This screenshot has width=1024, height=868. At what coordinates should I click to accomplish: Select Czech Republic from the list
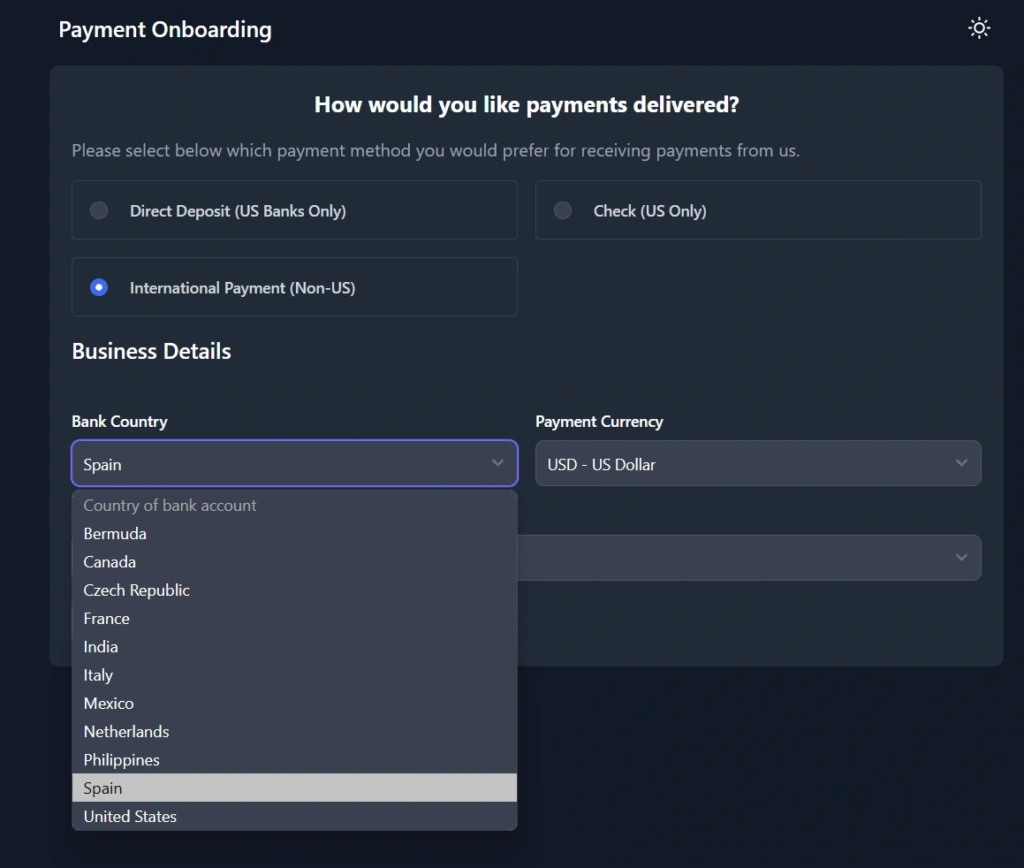pyautogui.click(x=136, y=590)
